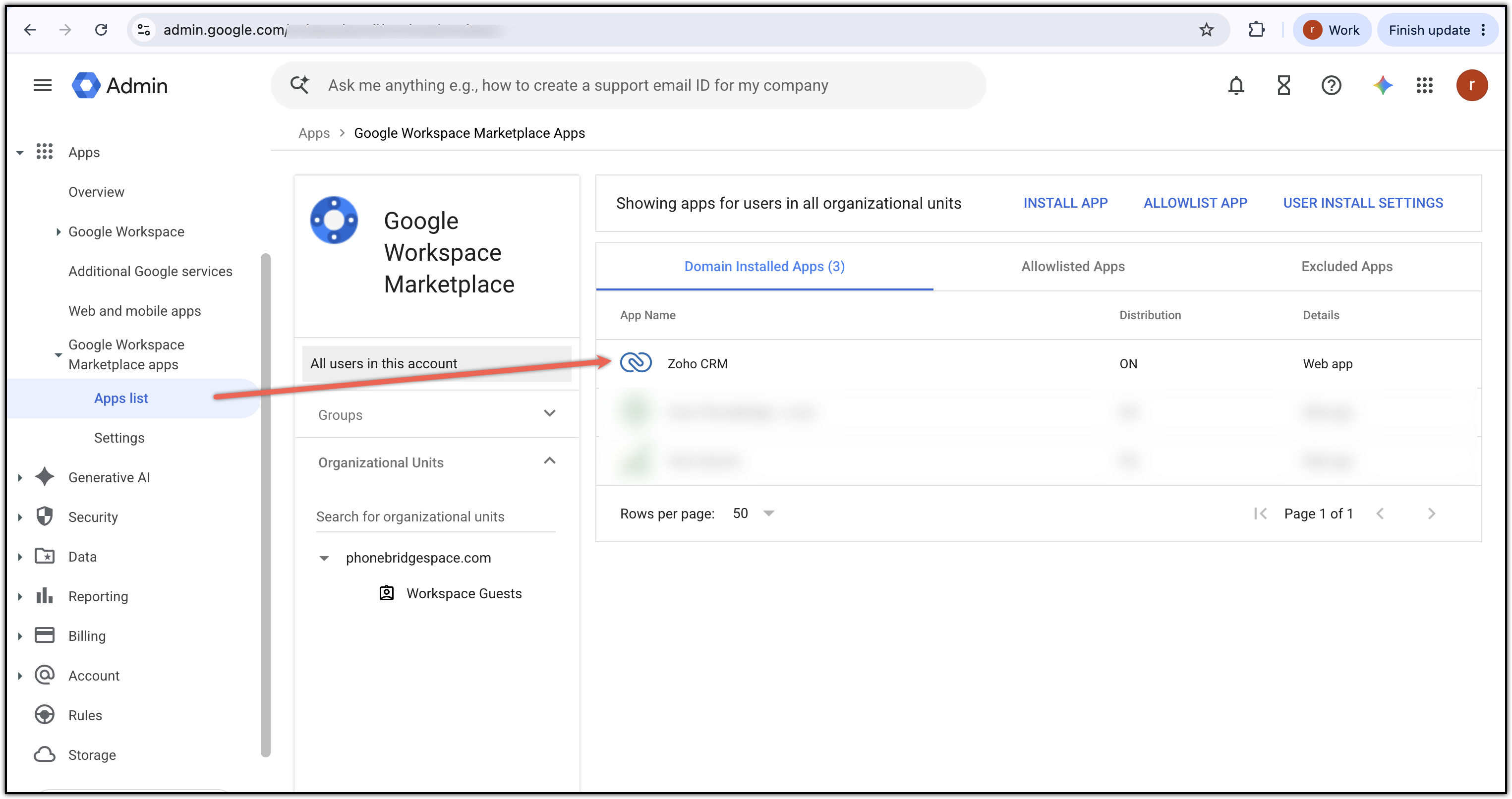Image resolution: width=1512 pixels, height=799 pixels.
Task: Click the Storage cloud icon
Action: click(x=45, y=754)
